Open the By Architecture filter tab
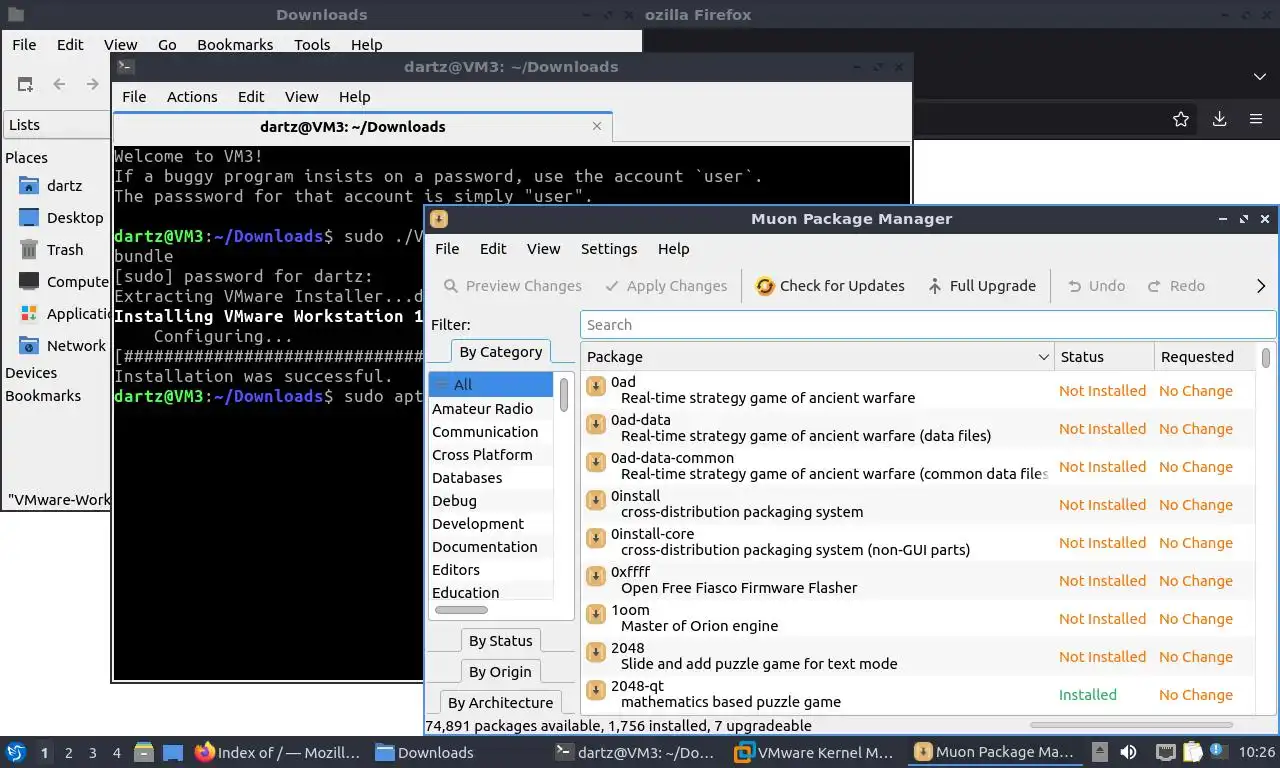 click(500, 703)
